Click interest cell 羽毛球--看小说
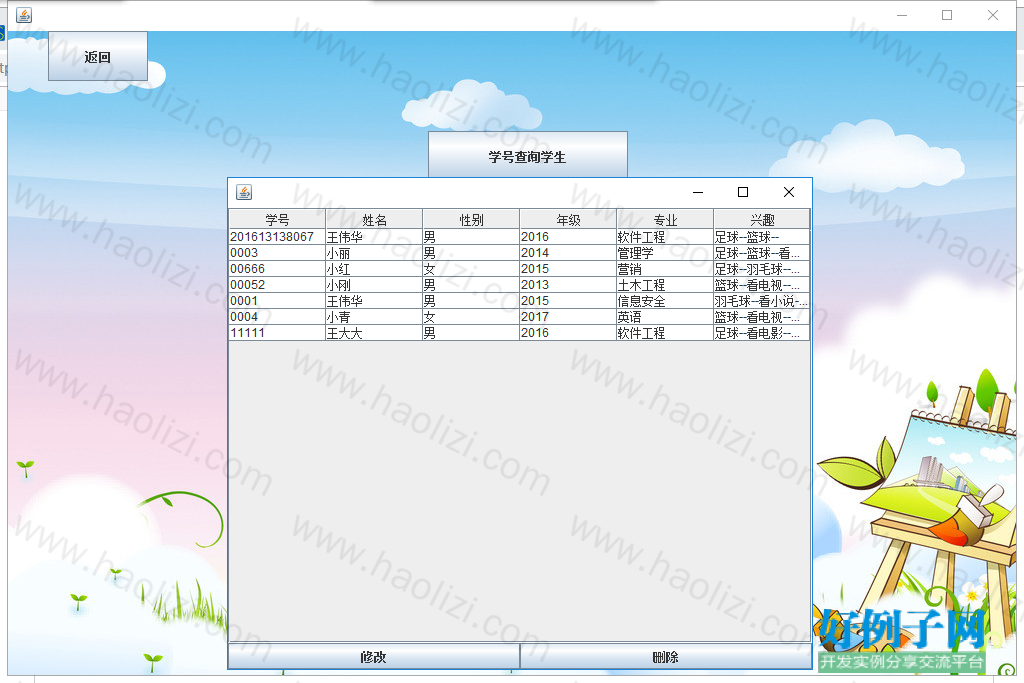 click(x=762, y=300)
